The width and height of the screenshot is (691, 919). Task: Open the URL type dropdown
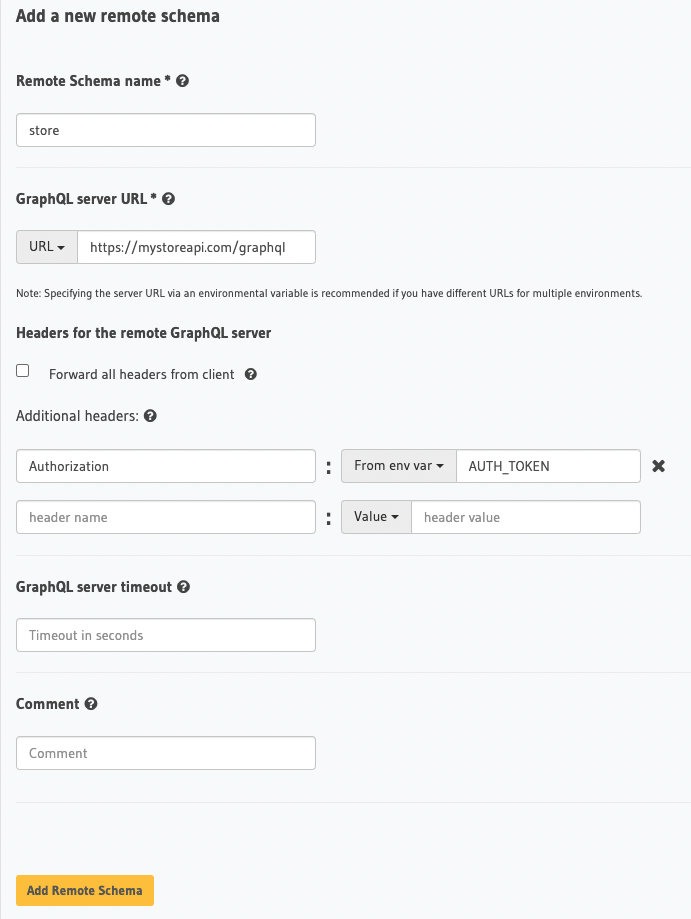click(x=47, y=247)
